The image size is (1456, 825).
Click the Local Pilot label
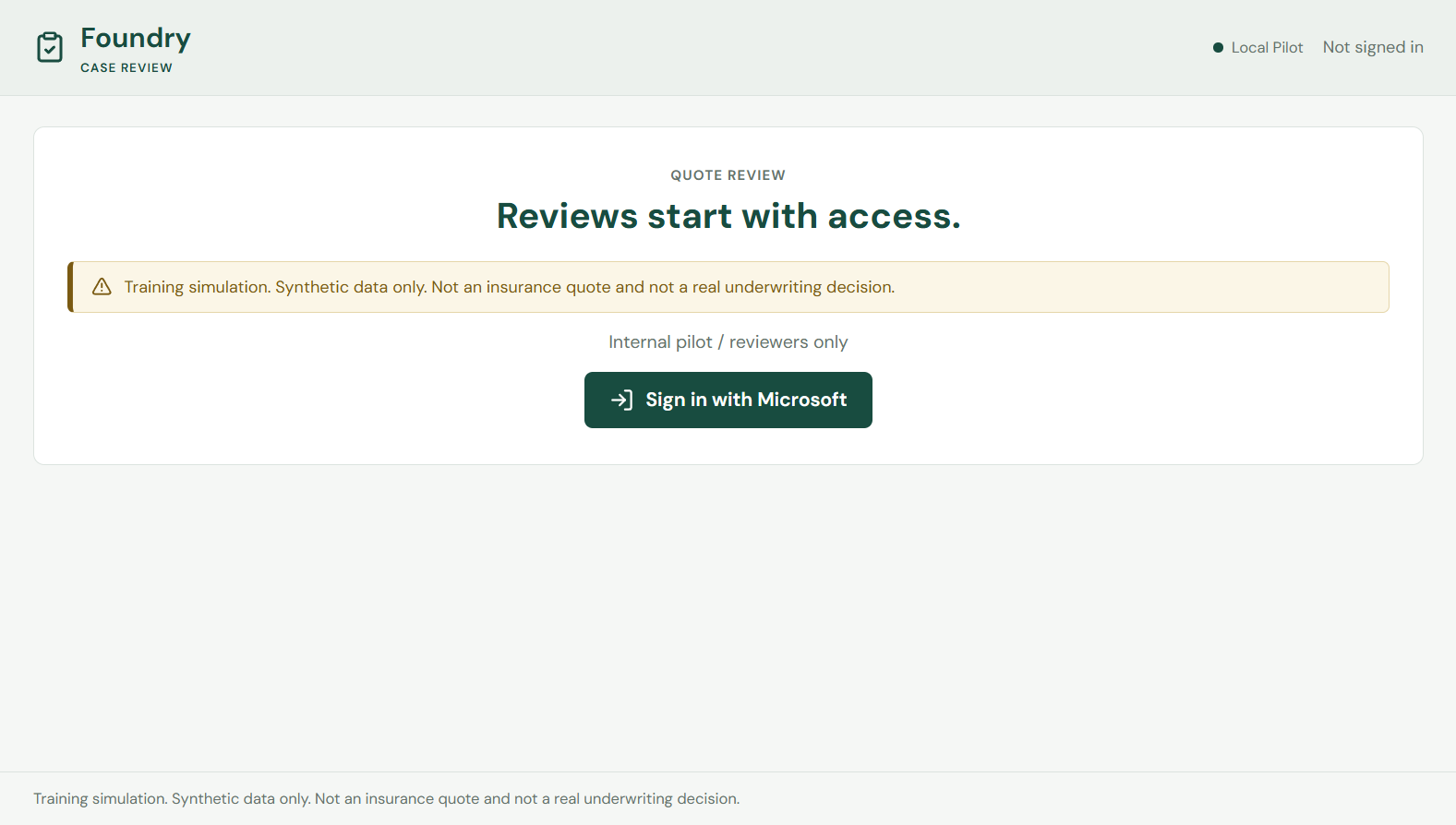click(x=1267, y=47)
